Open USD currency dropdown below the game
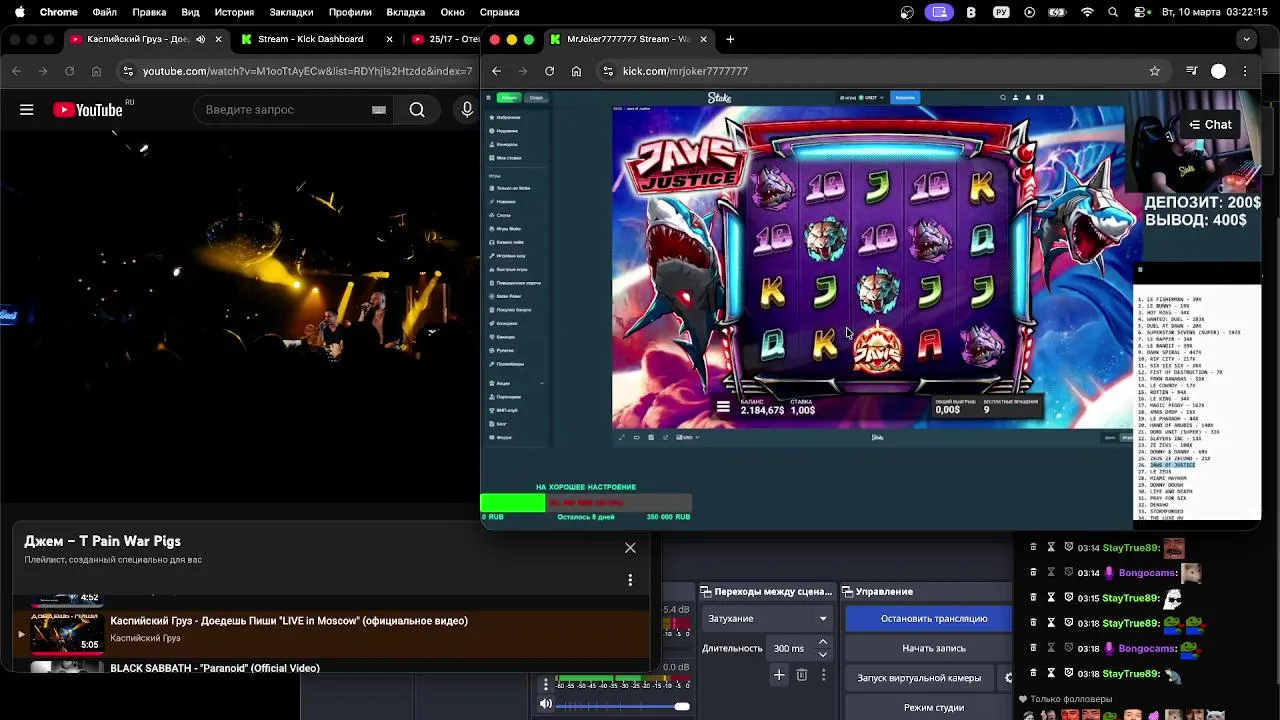The height and width of the screenshot is (720, 1280). click(x=688, y=437)
